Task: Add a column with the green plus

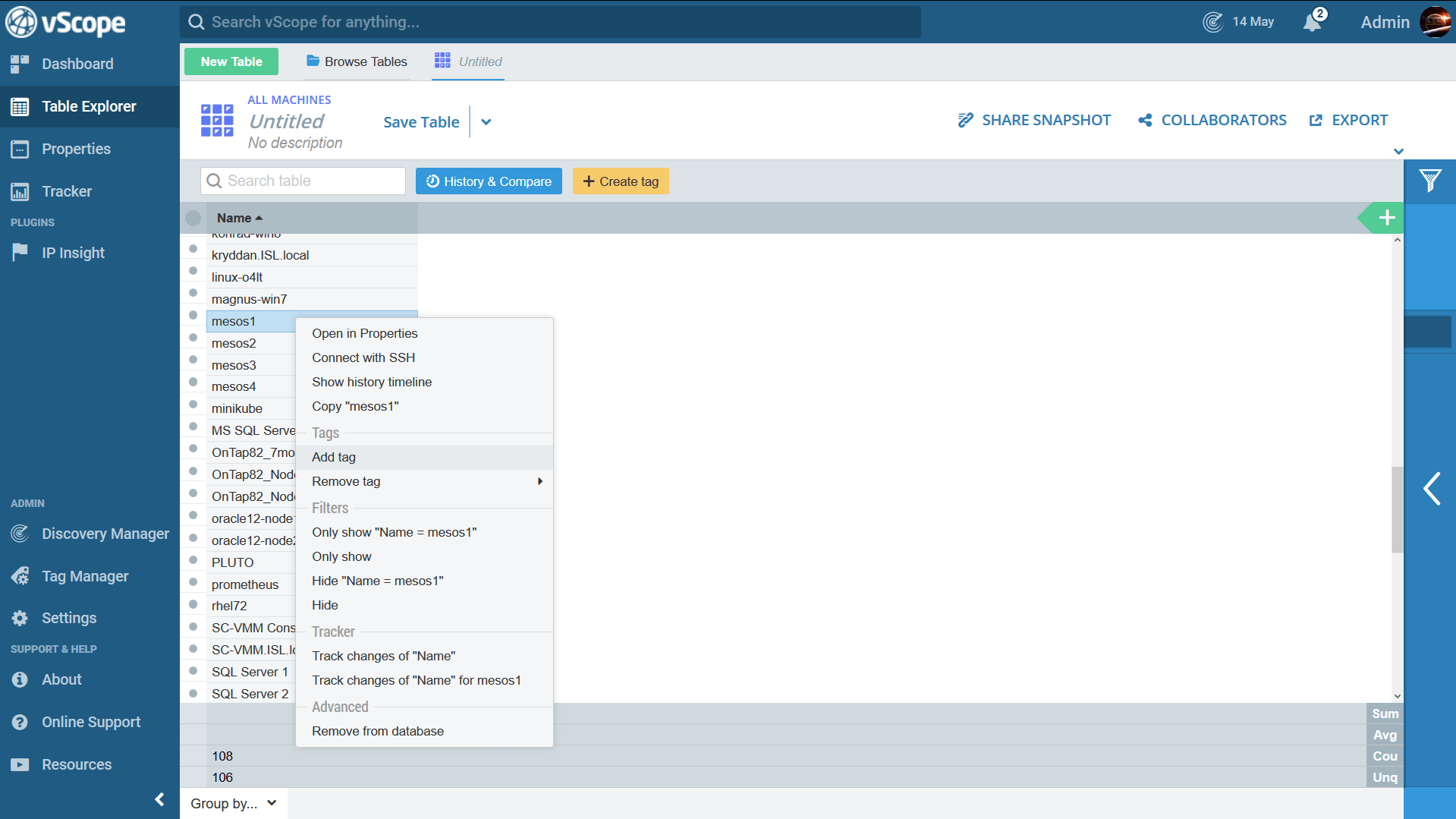Action: pyautogui.click(x=1387, y=218)
